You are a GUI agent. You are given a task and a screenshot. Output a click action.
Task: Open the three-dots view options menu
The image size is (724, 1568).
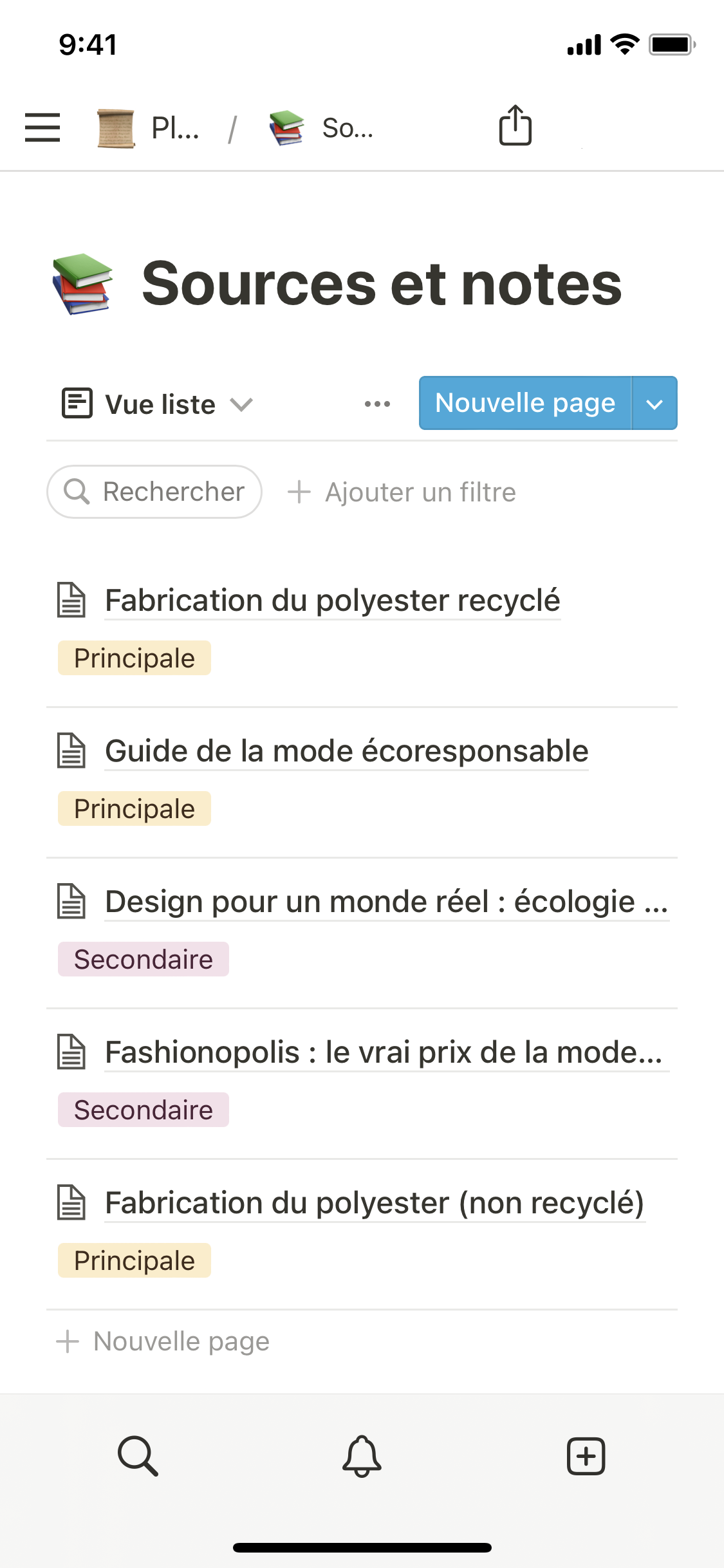pyautogui.click(x=377, y=404)
